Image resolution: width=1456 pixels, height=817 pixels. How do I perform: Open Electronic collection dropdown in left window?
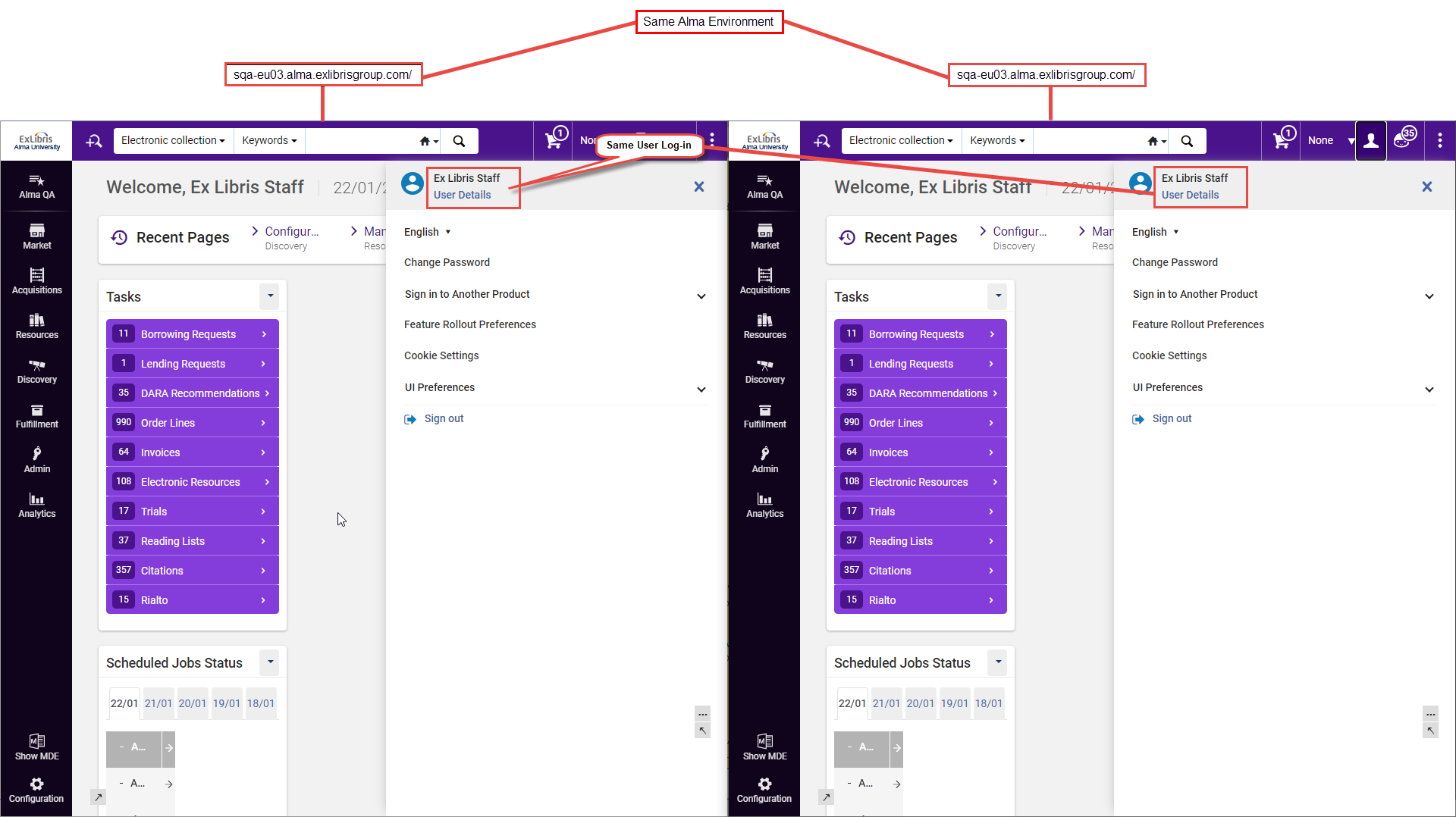(173, 141)
